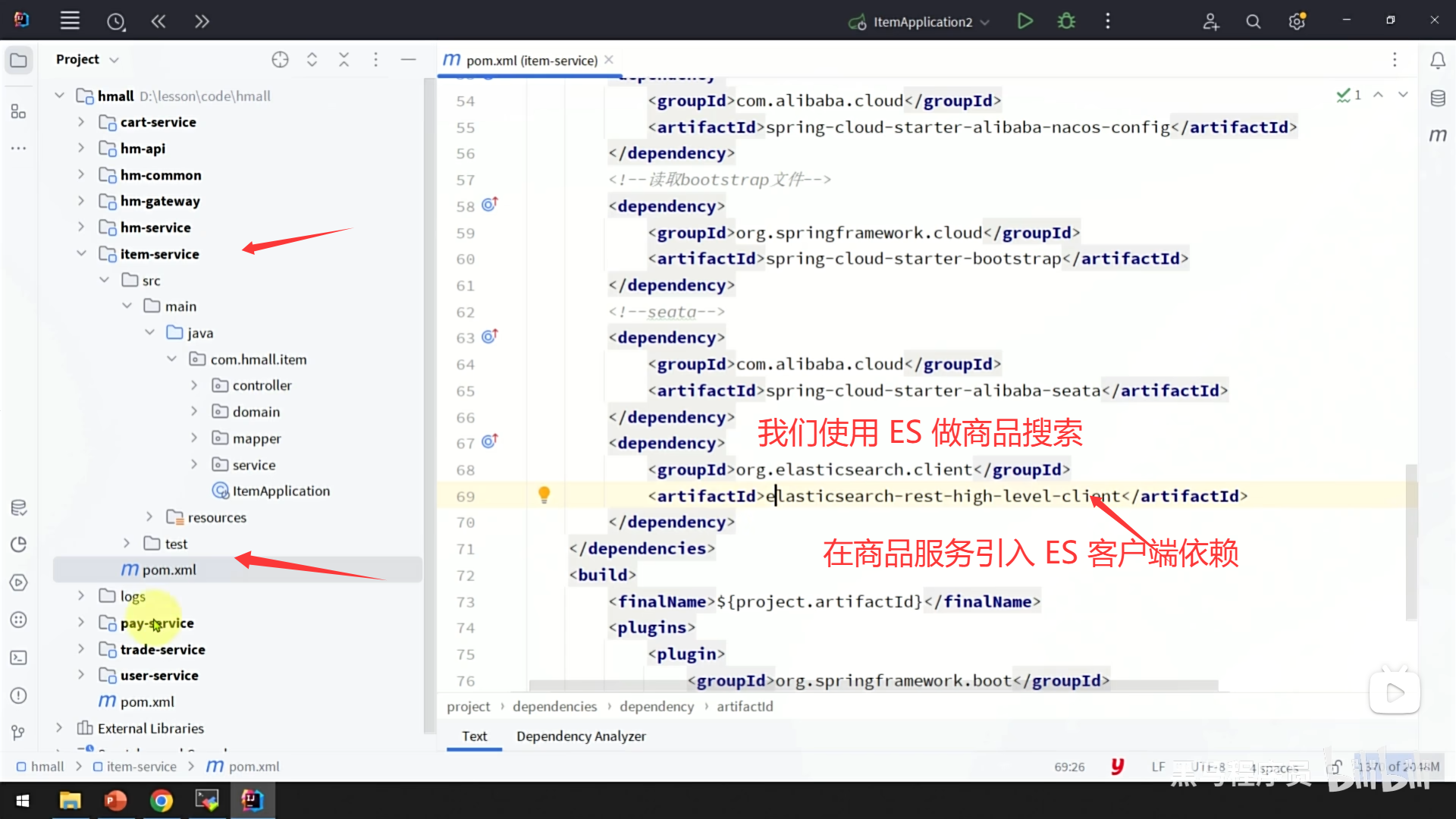Image resolution: width=1456 pixels, height=819 pixels.
Task: Start the Debug bug icon
Action: (1066, 21)
